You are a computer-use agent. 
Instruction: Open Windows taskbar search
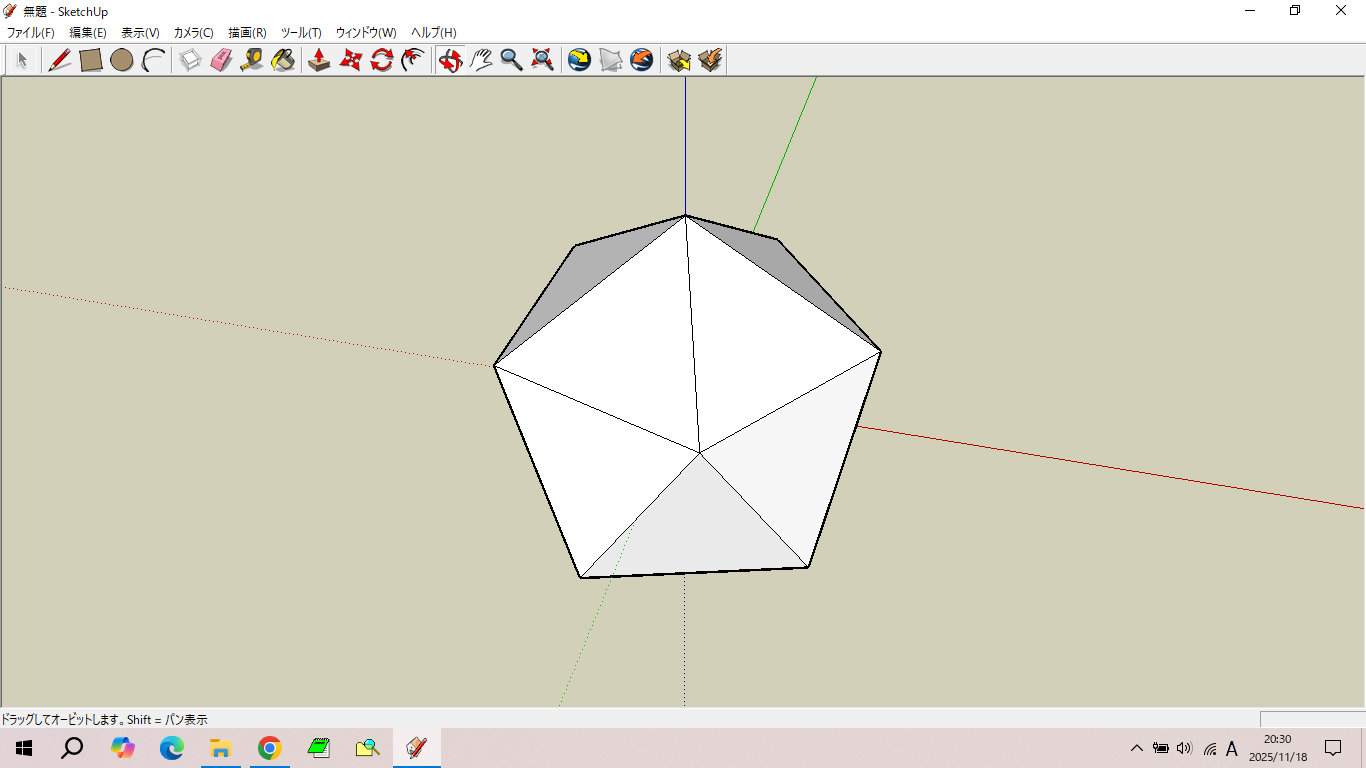click(72, 748)
